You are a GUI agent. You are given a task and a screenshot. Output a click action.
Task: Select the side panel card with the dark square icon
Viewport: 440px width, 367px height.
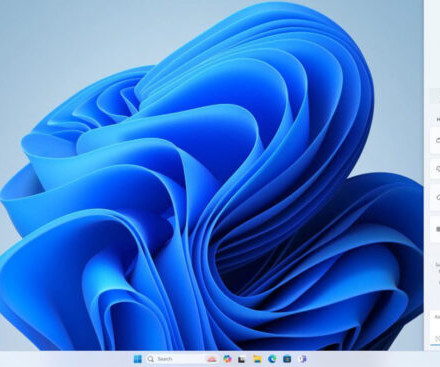point(435,229)
